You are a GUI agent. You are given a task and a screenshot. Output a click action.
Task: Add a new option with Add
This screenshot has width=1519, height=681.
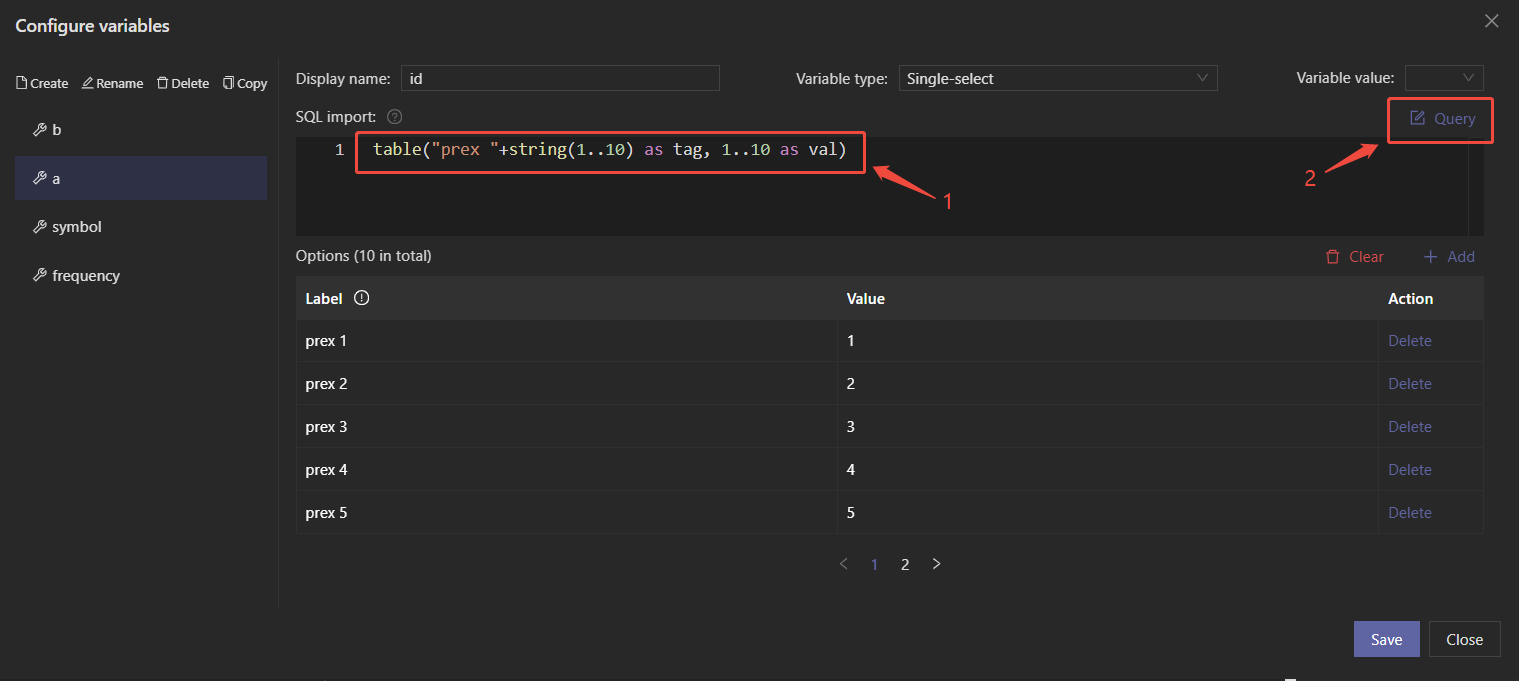tap(1449, 257)
